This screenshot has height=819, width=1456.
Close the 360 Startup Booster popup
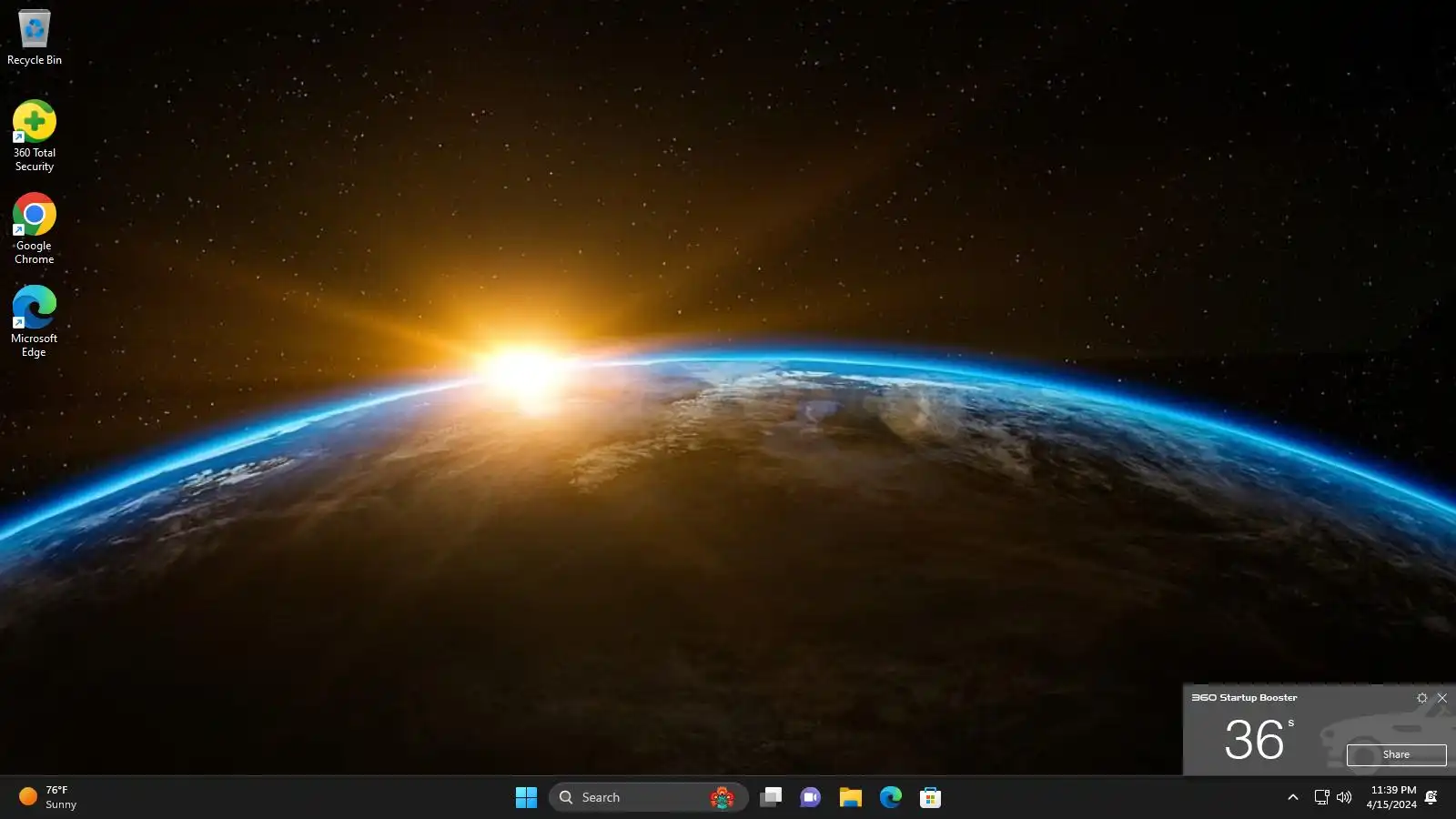click(x=1441, y=698)
